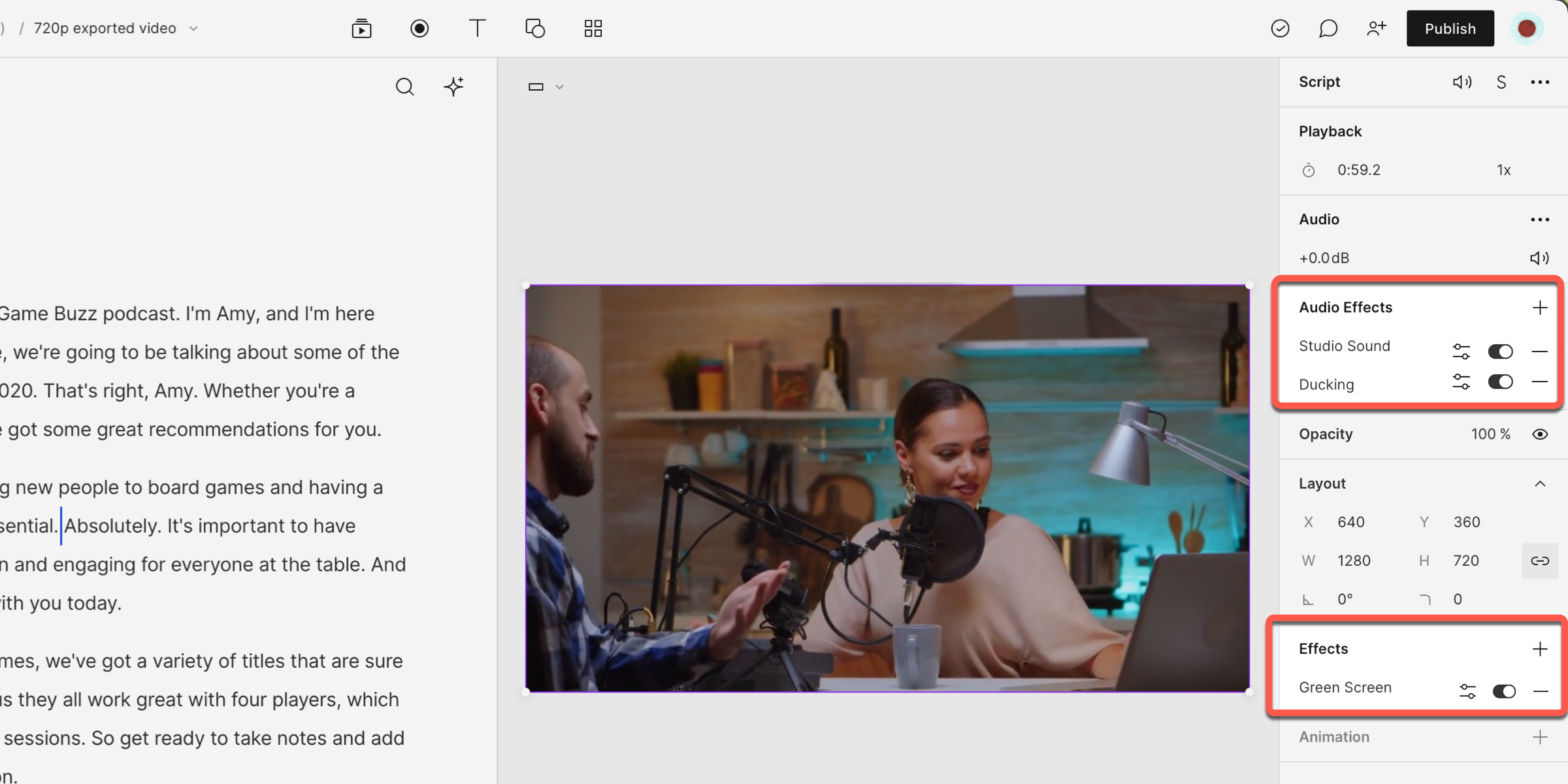Viewport: 1568px width, 784px height.
Task: Open the canvas aspect ratio dropdown
Action: click(546, 87)
